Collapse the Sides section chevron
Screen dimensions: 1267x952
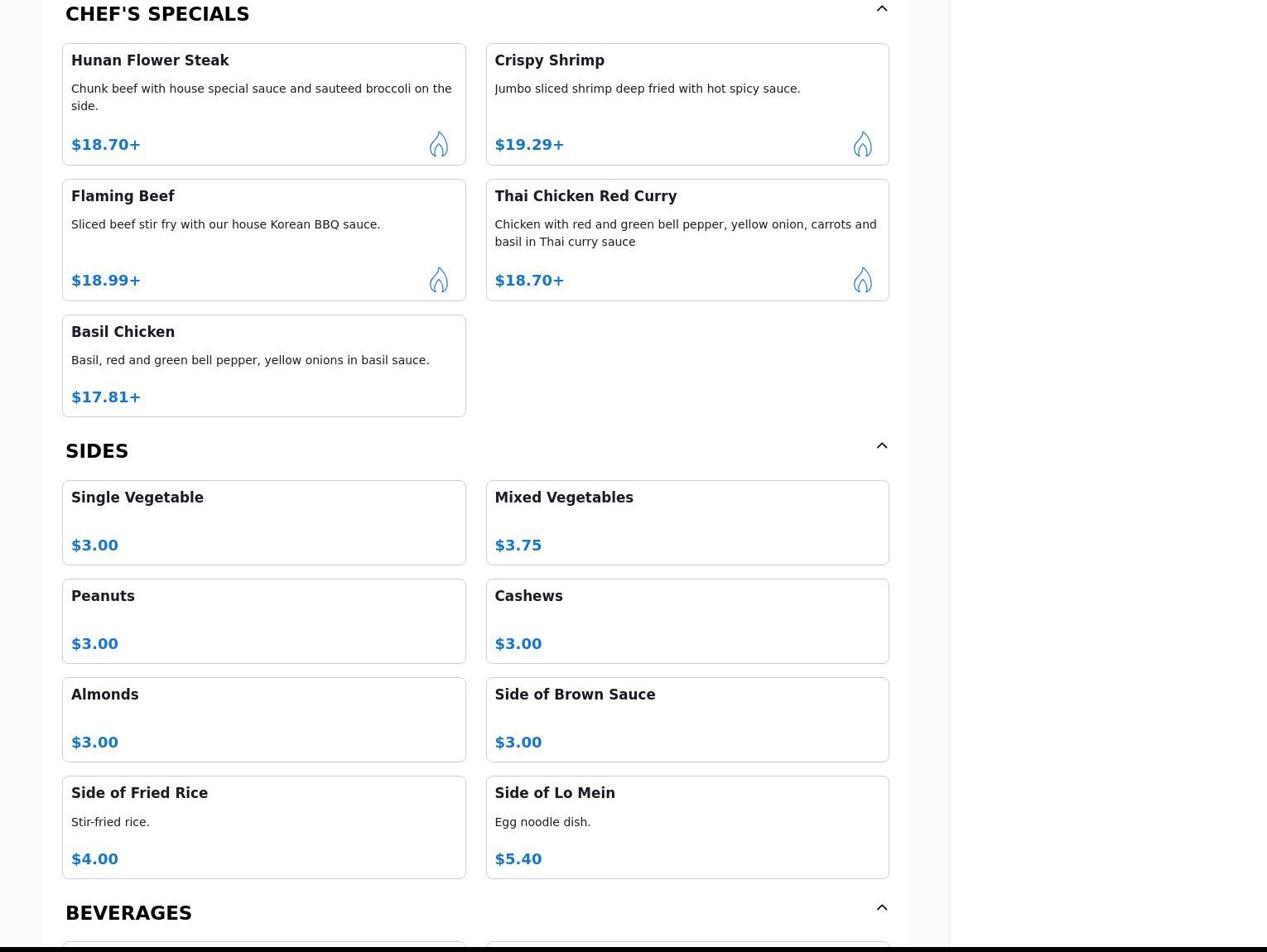(881, 446)
